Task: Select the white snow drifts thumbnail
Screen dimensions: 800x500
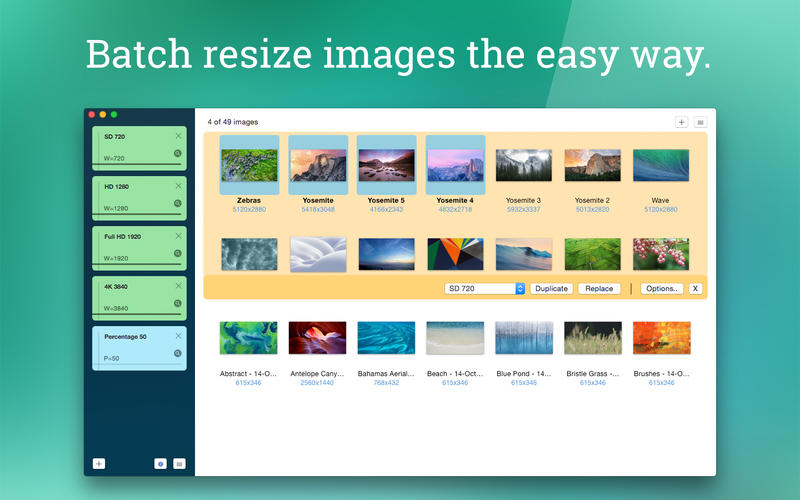Action: click(318, 254)
